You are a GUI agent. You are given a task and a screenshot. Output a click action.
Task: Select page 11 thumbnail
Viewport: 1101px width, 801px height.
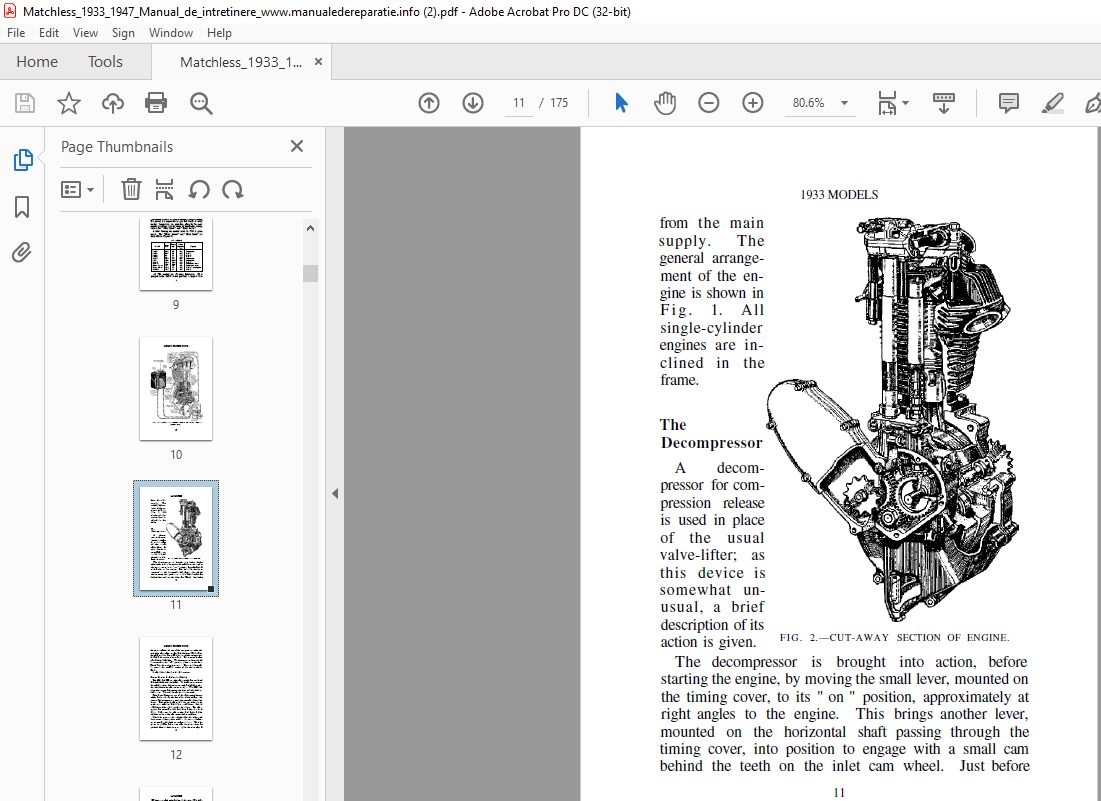(x=176, y=538)
